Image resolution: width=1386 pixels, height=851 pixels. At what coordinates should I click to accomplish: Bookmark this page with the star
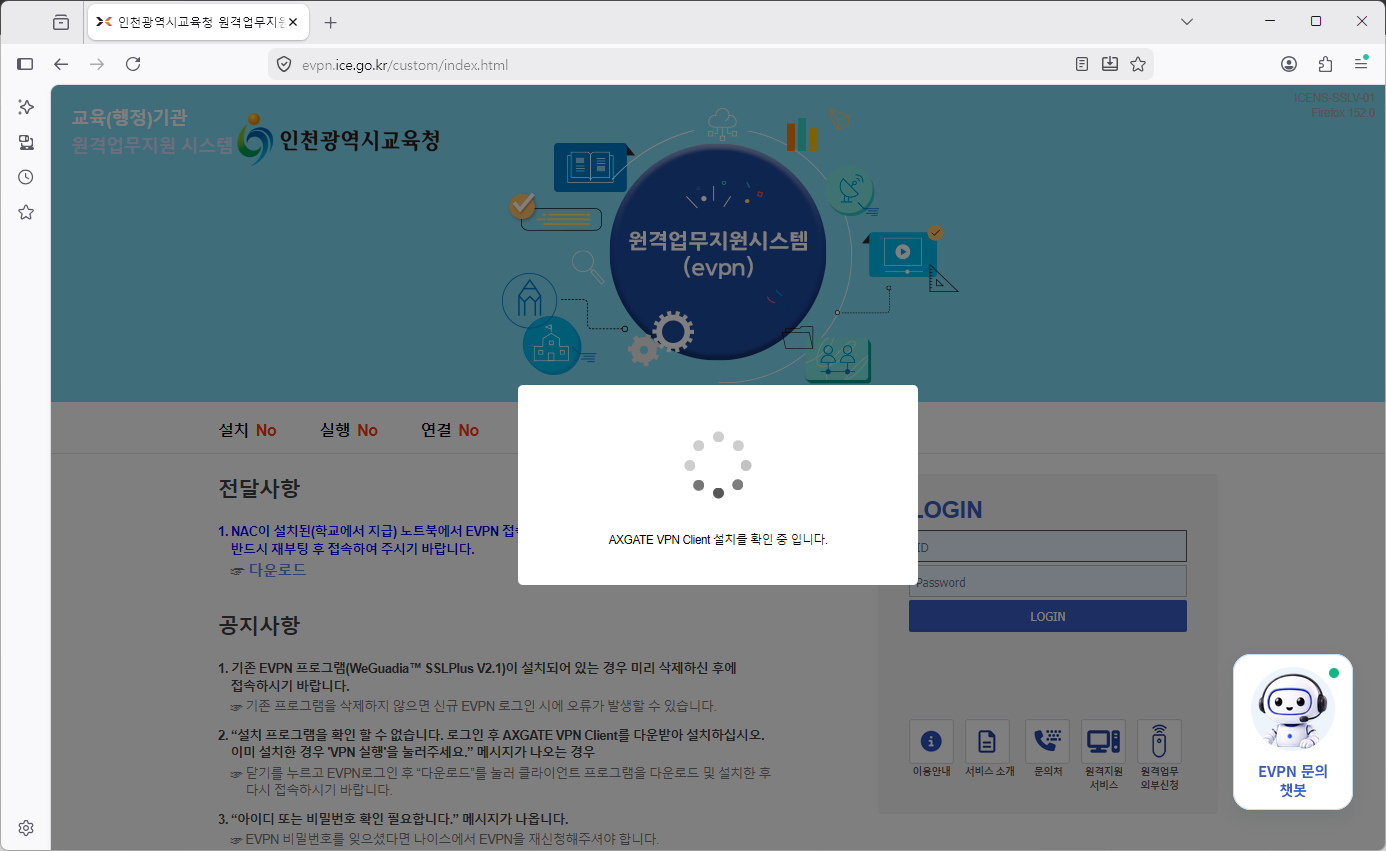[1138, 64]
